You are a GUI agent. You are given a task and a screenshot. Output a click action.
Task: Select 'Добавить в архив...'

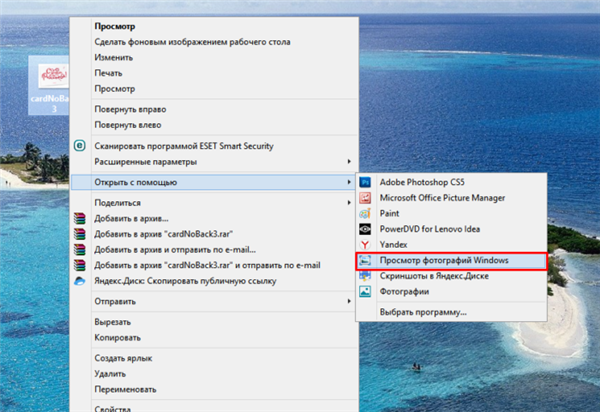(131, 218)
